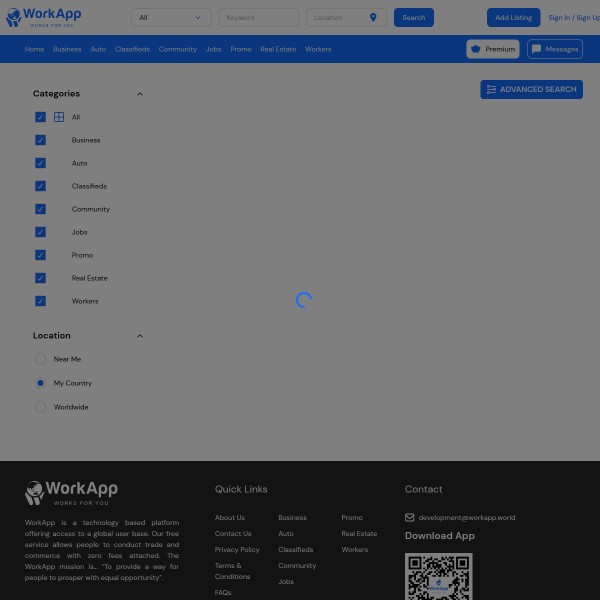Click the grid icon beside All category
The width and height of the screenshot is (600, 600).
pyautogui.click(x=59, y=117)
